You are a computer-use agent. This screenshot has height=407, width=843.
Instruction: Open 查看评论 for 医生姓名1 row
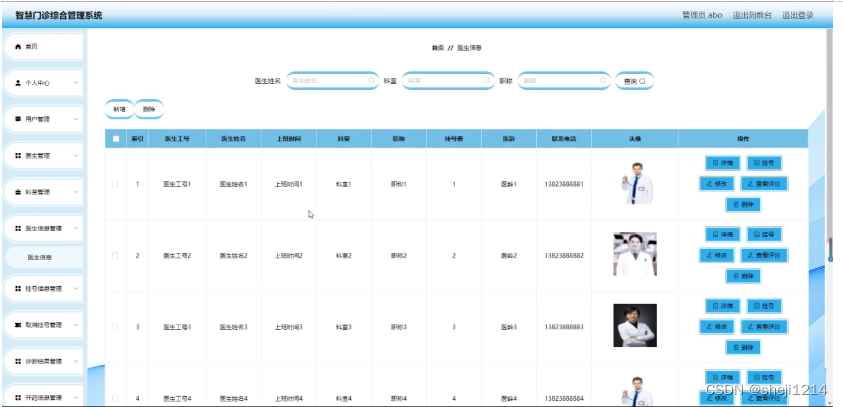tap(764, 183)
